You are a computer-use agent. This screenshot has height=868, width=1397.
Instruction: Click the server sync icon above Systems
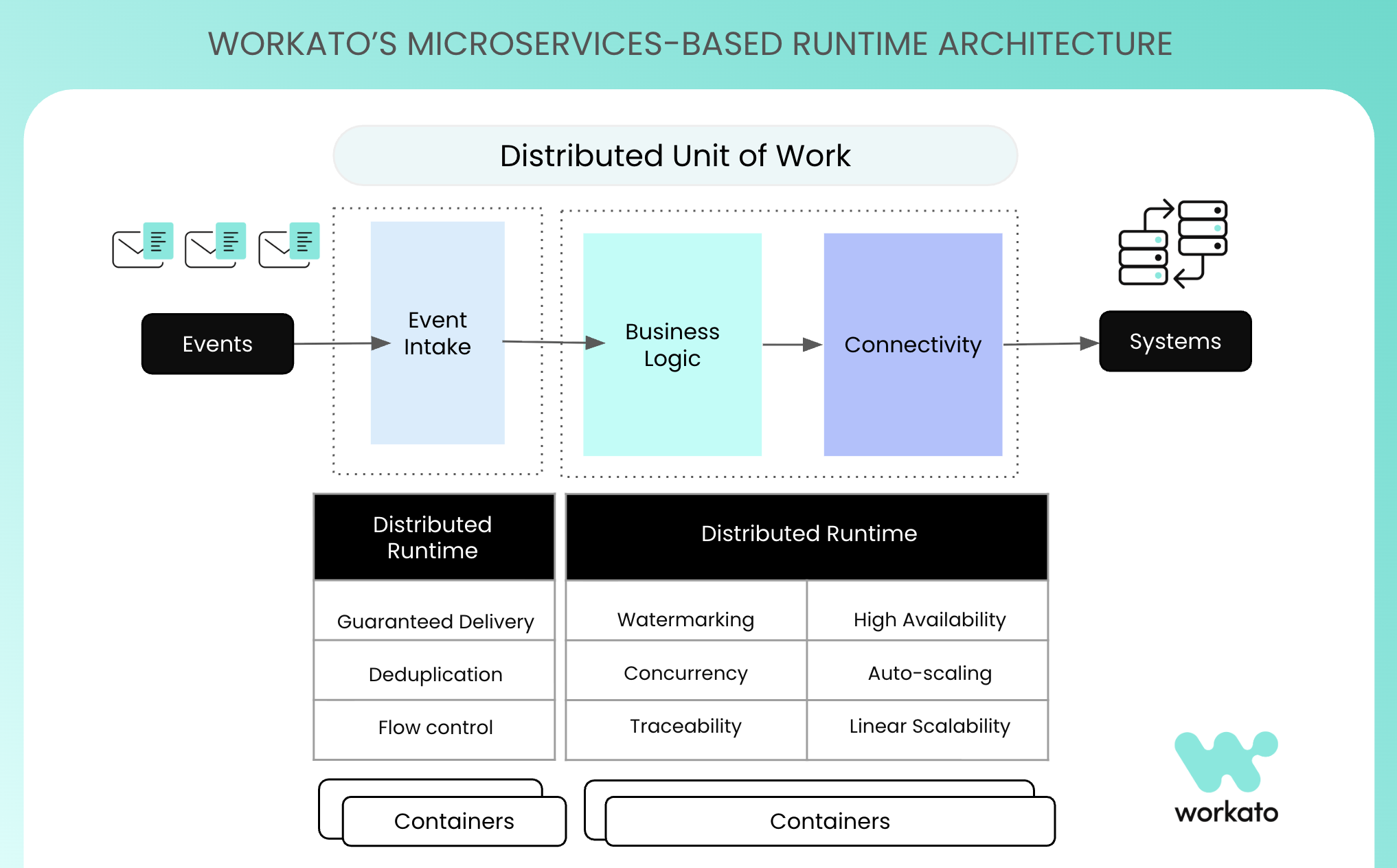tap(1173, 244)
